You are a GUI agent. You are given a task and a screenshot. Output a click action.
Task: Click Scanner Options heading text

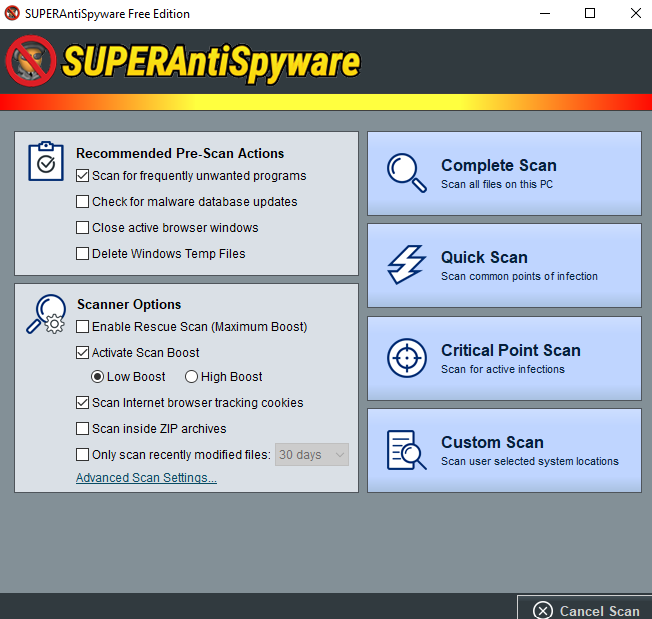point(129,304)
